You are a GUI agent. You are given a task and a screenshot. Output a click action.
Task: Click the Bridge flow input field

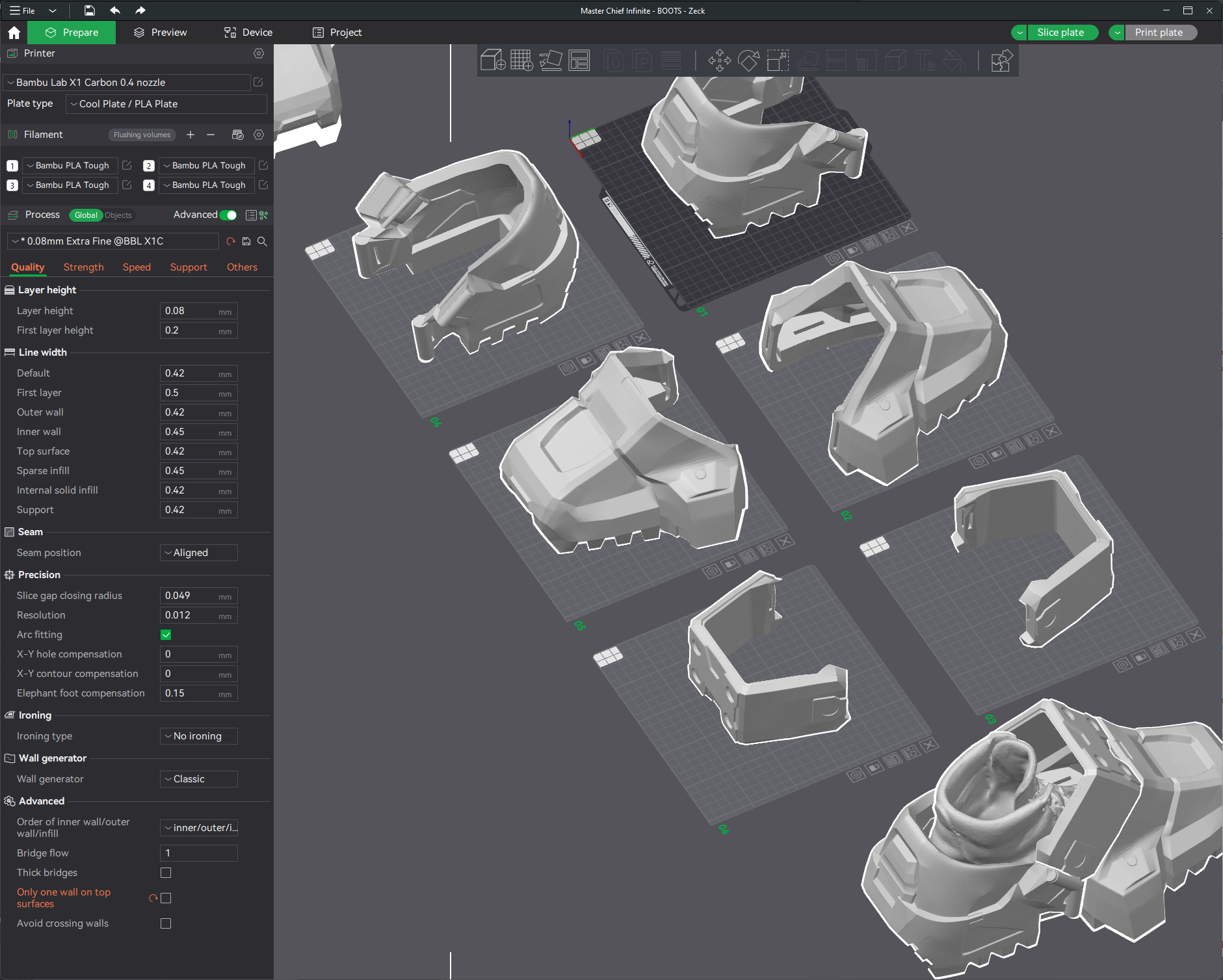[x=199, y=853]
